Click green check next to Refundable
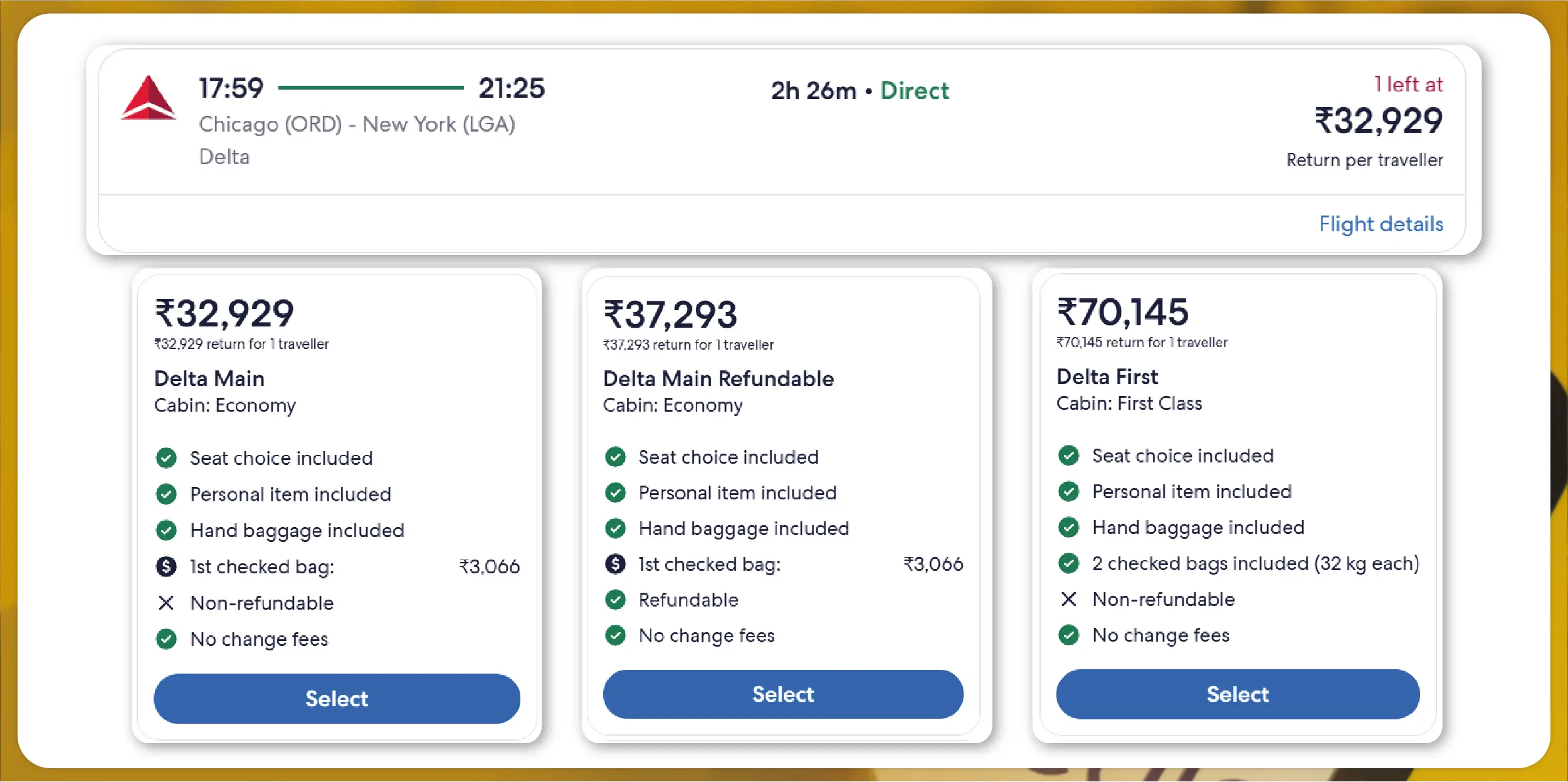Image resolution: width=1568 pixels, height=782 pixels. 615,600
